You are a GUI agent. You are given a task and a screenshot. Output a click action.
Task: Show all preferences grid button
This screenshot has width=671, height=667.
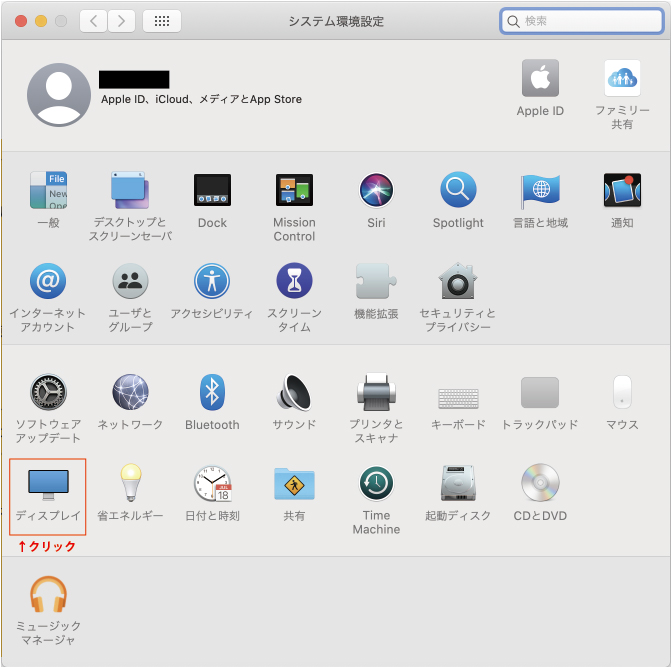pyautogui.click(x=162, y=21)
